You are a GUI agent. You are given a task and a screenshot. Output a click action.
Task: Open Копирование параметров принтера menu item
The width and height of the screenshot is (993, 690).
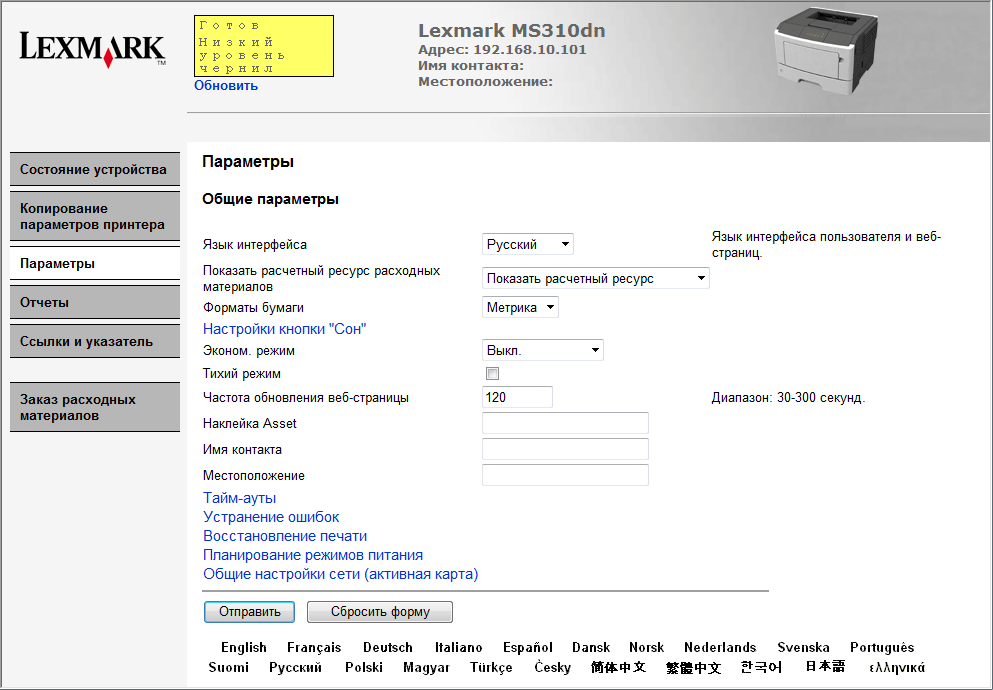(95, 216)
